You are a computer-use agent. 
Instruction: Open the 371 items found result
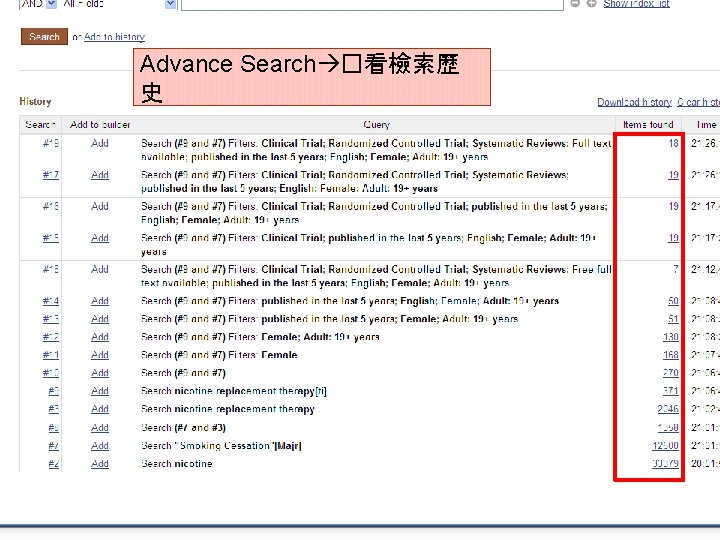pyautogui.click(x=671, y=391)
